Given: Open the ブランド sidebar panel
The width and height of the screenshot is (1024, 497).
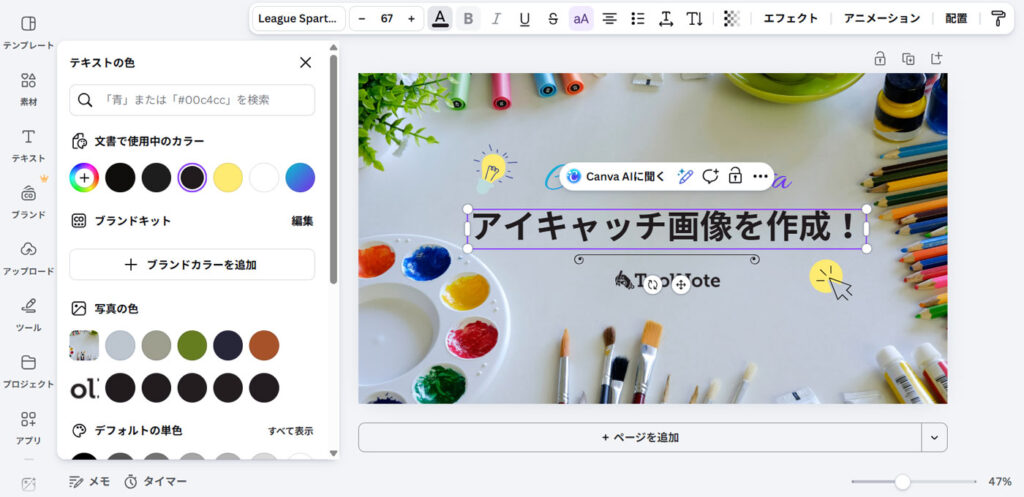Looking at the screenshot, I should click(28, 202).
